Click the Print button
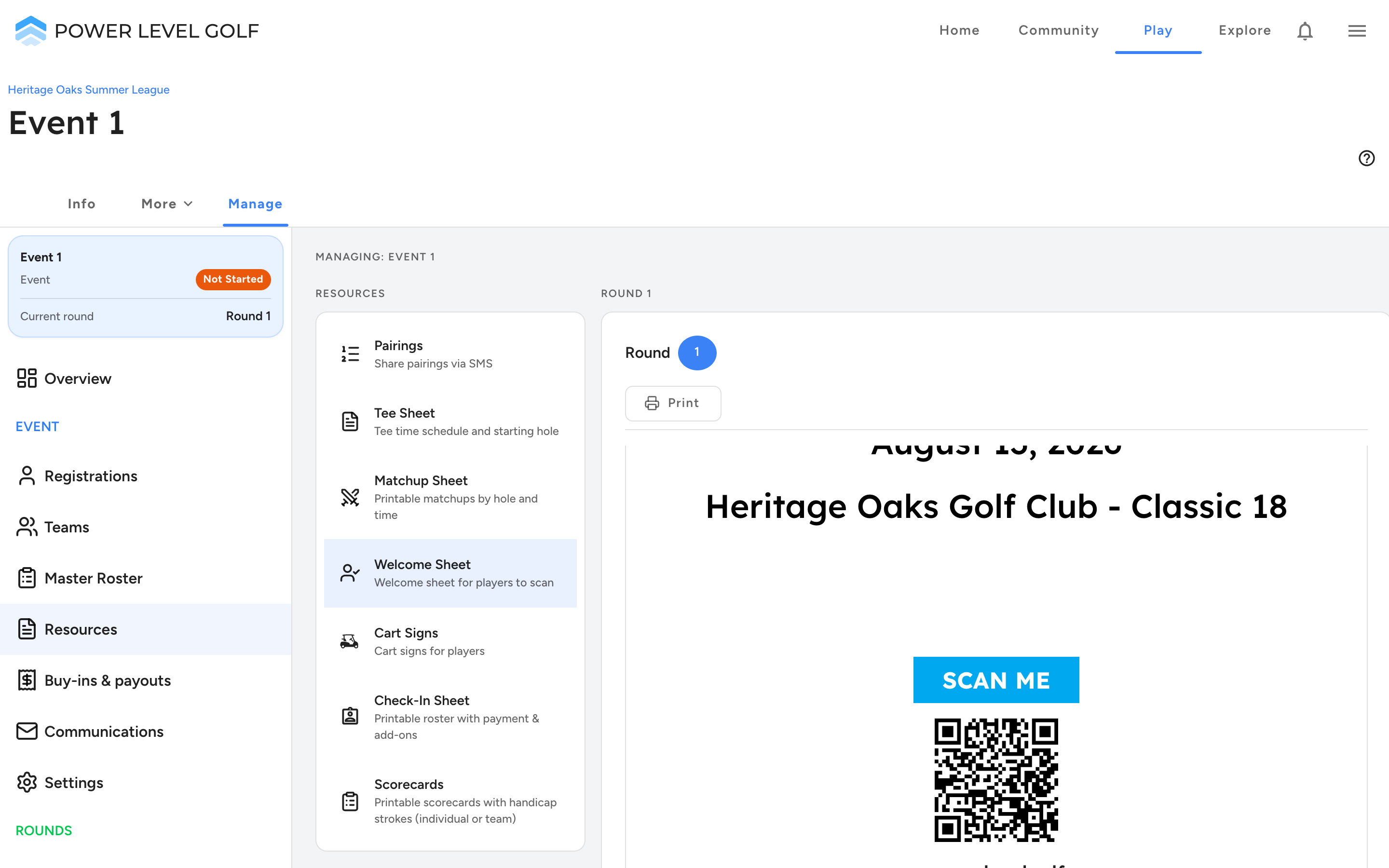Viewport: 1389px width, 868px height. (x=673, y=403)
